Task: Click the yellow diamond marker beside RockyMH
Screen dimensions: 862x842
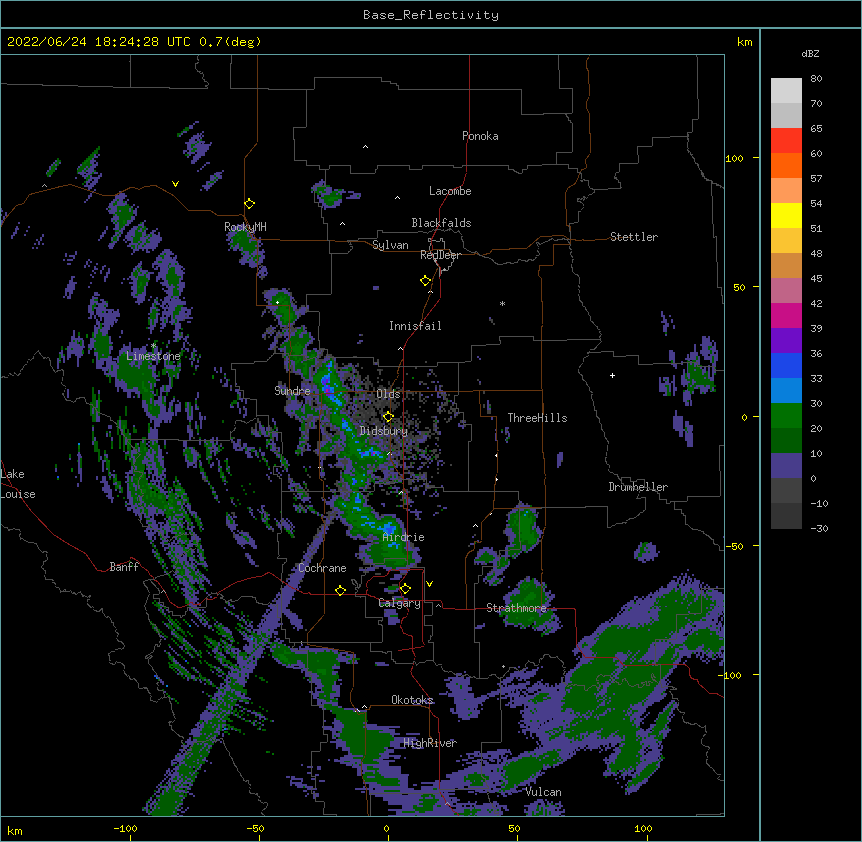Action: 249,204
